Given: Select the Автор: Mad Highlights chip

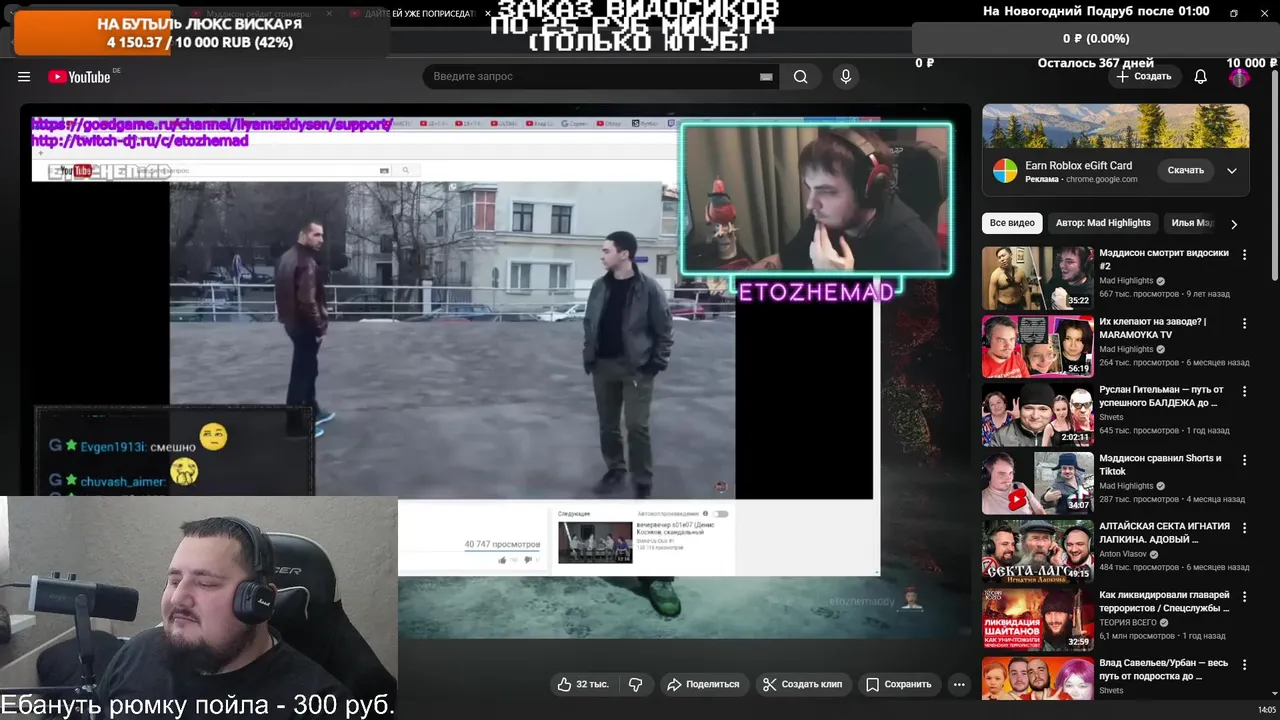Looking at the screenshot, I should tap(1103, 223).
